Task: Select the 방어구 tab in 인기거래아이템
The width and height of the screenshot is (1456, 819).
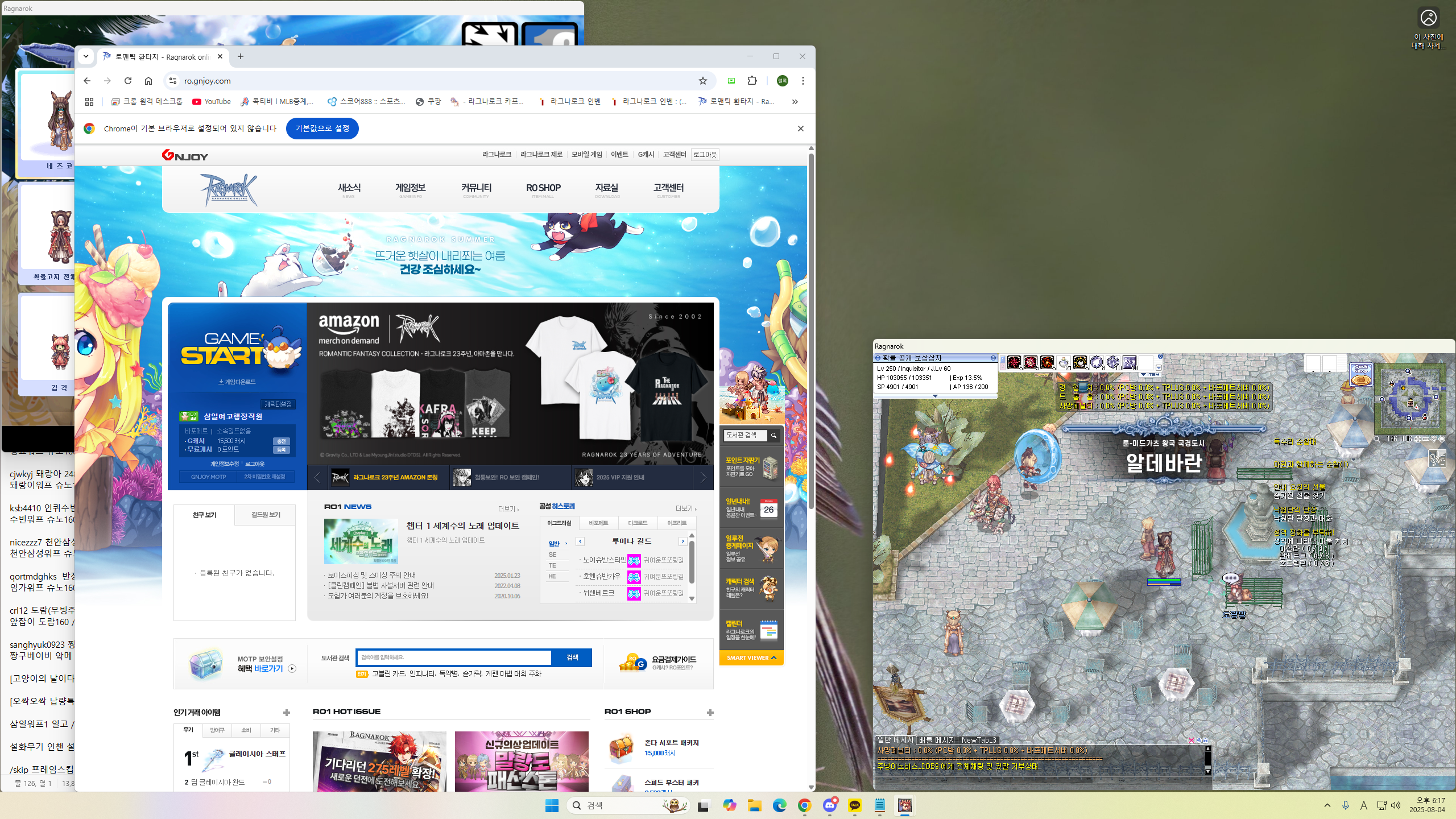Action: [x=217, y=730]
